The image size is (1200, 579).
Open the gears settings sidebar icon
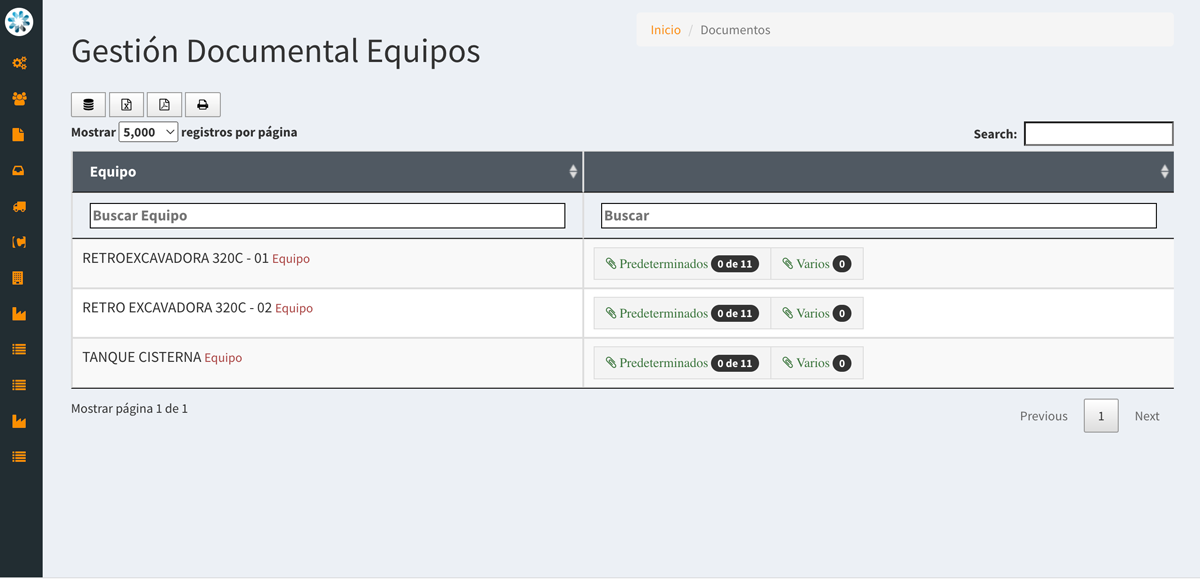tap(19, 63)
